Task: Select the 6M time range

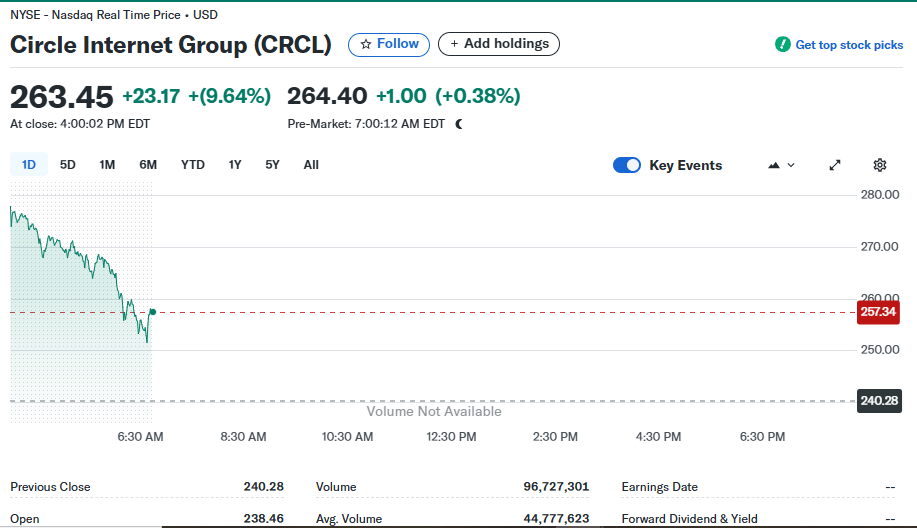Action: 148,165
